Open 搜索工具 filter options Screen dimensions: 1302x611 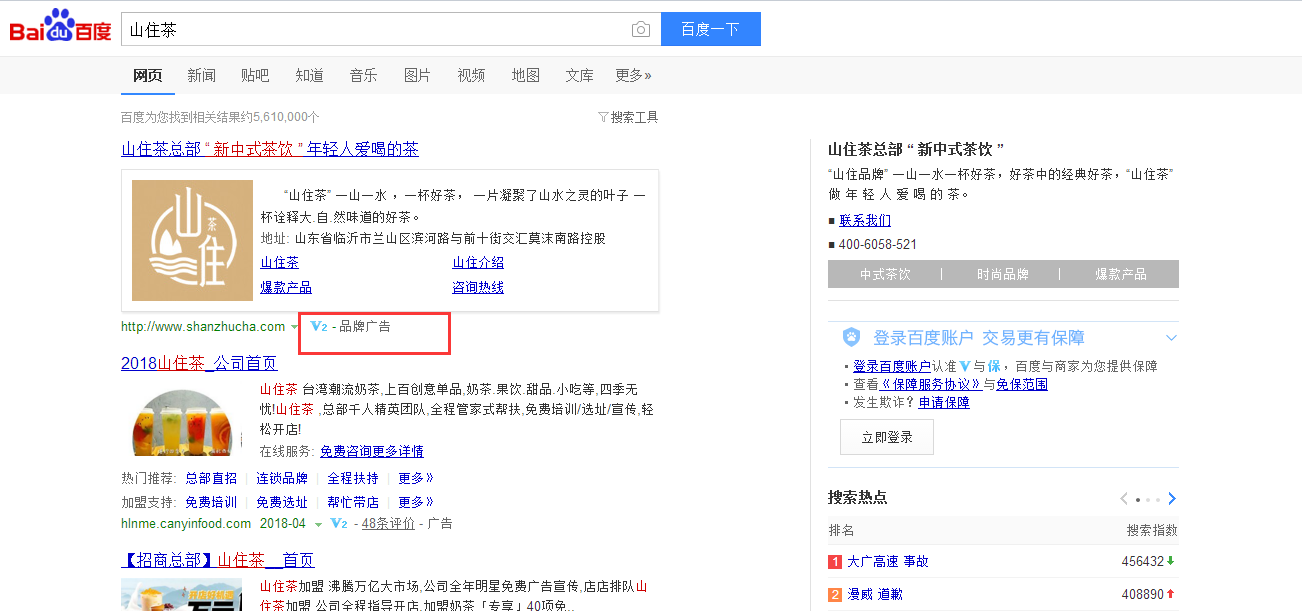pyautogui.click(x=628, y=117)
